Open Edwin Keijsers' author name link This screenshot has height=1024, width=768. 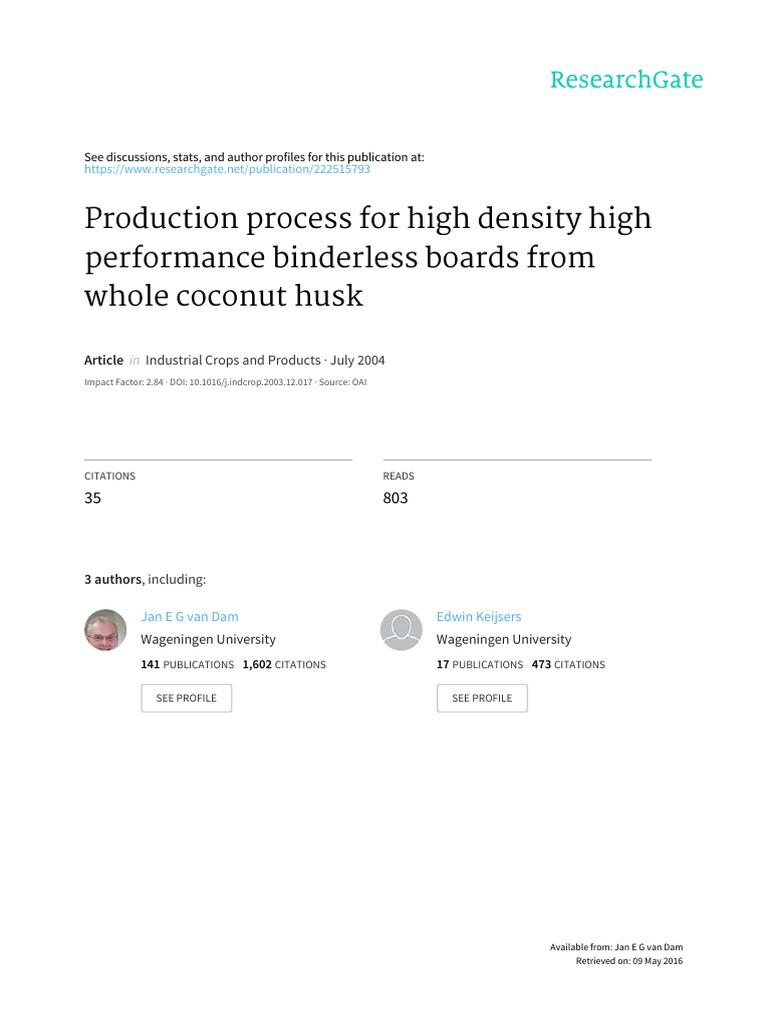pyautogui.click(x=479, y=617)
